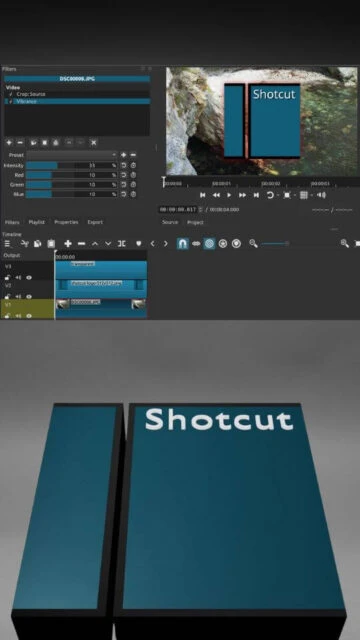Skip to the start of the video
Screen dimensions: 360x640
click(202, 195)
